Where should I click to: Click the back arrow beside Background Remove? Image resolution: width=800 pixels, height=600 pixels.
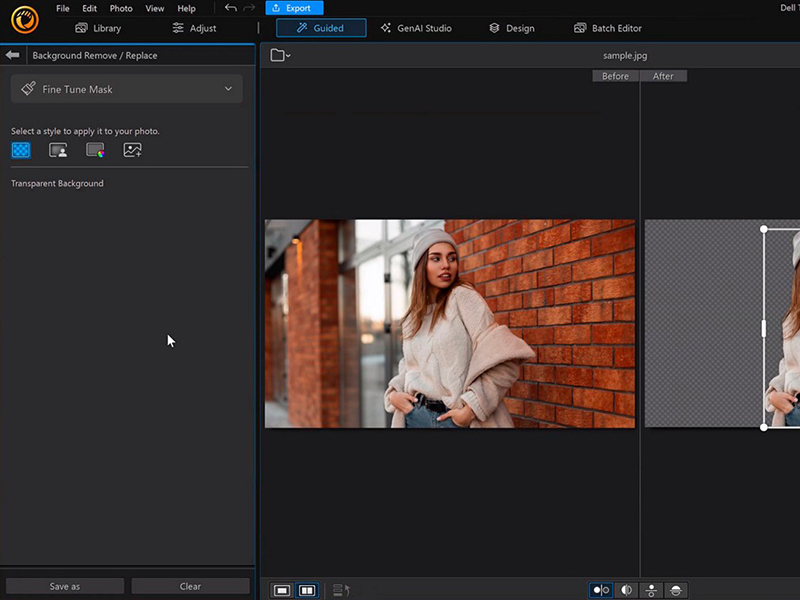point(13,55)
